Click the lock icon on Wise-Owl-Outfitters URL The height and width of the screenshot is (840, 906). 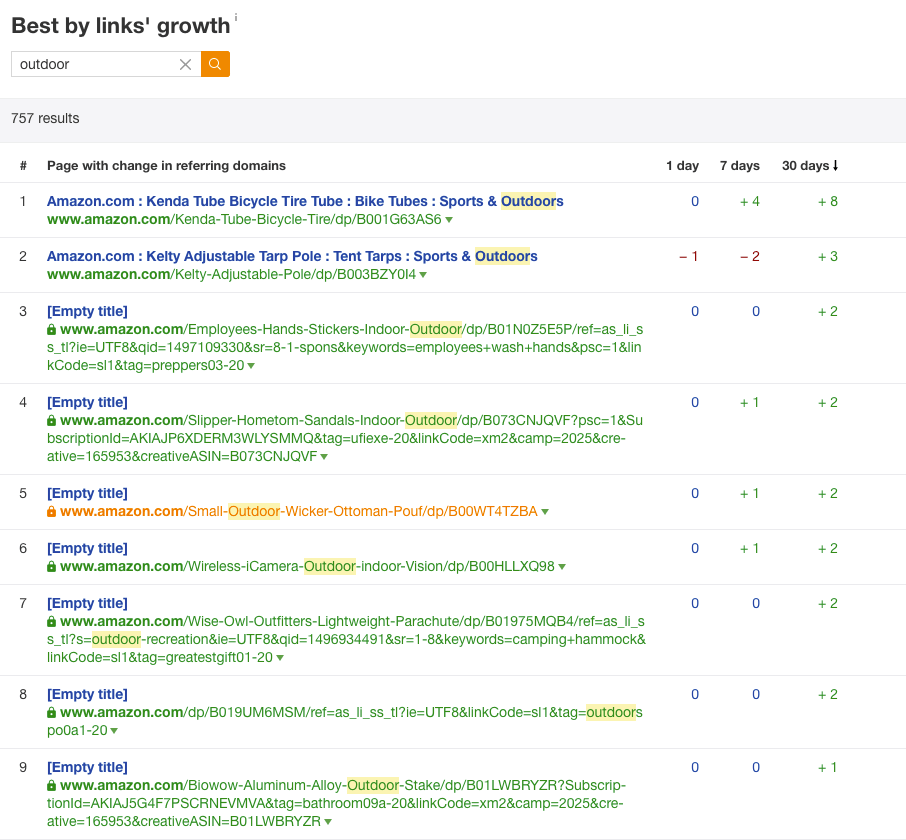51,621
